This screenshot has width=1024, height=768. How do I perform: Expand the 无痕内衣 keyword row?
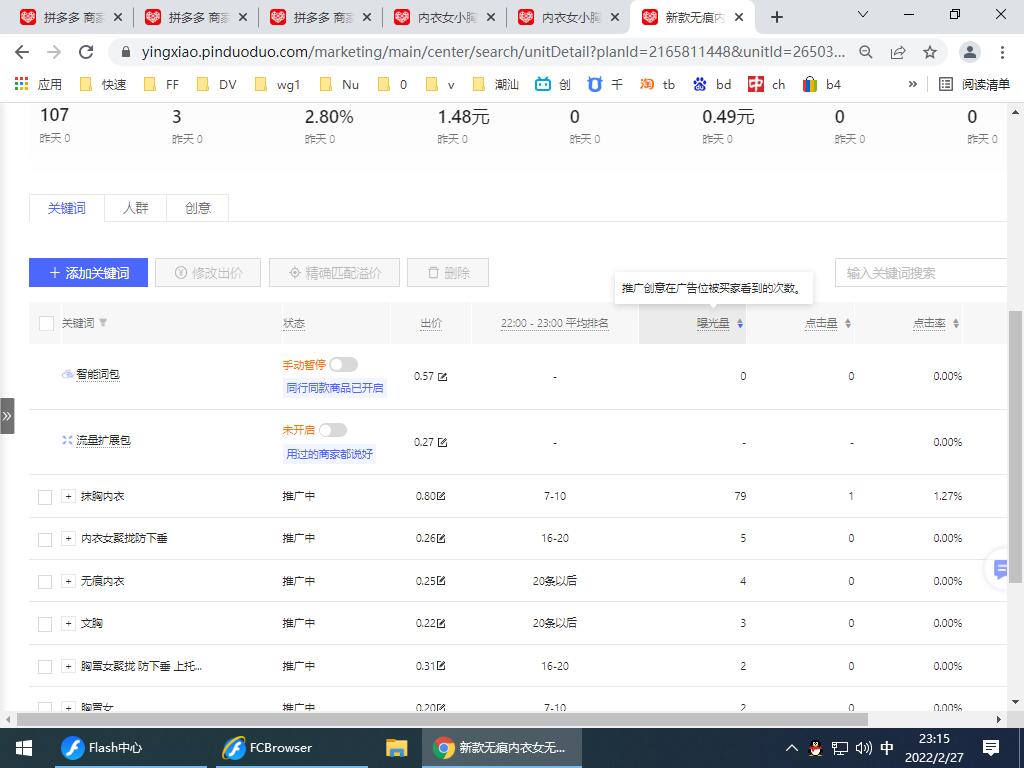69,581
